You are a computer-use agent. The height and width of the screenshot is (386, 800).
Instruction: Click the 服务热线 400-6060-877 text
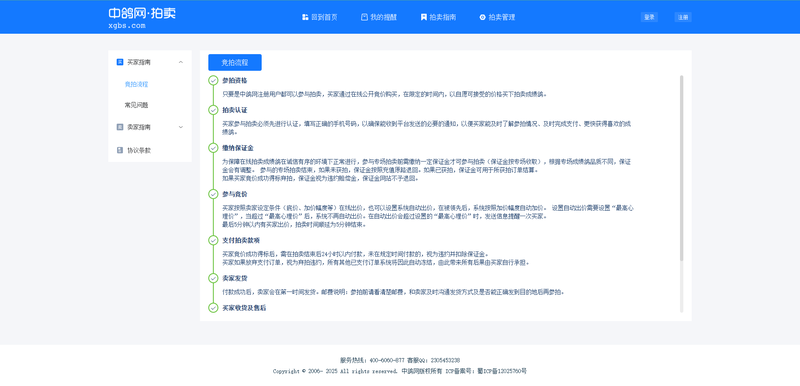372,360
